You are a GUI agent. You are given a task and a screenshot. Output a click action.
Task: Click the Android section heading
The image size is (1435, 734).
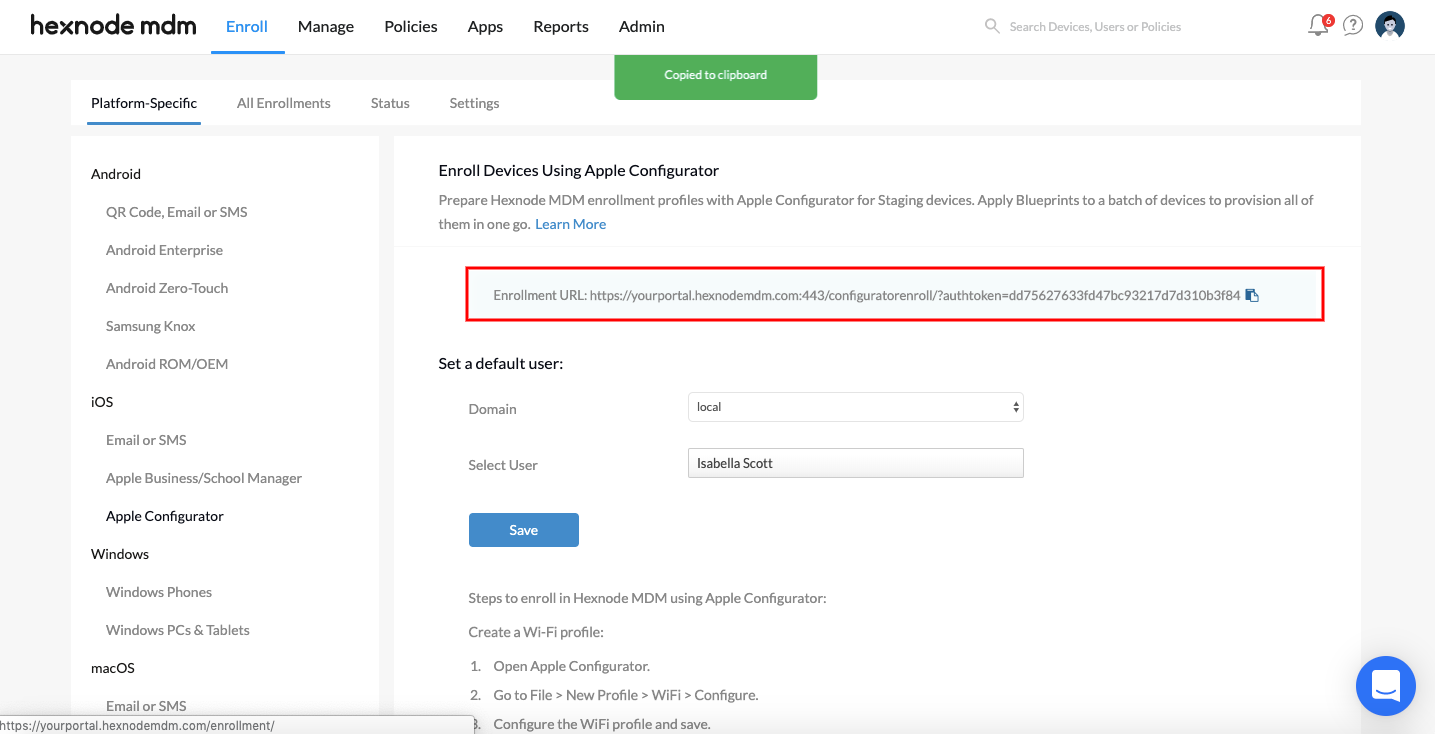pyautogui.click(x=116, y=174)
